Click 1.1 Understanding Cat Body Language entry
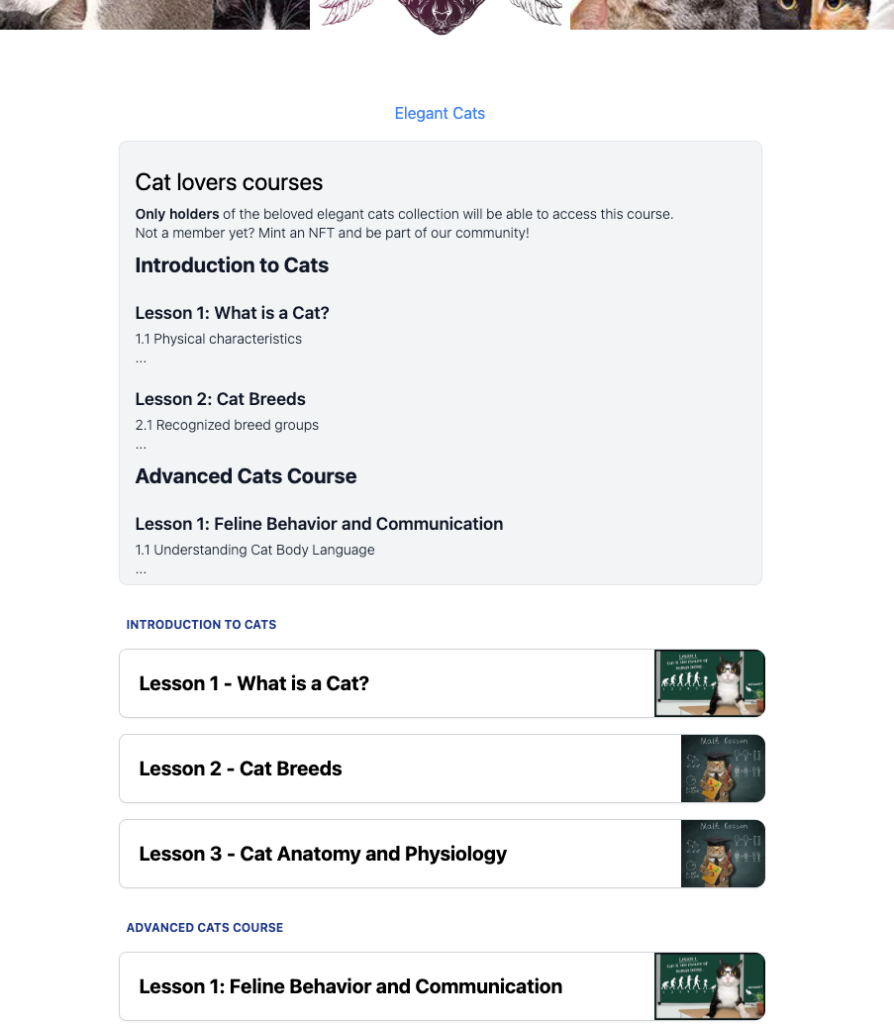The width and height of the screenshot is (894, 1024). 255,549
